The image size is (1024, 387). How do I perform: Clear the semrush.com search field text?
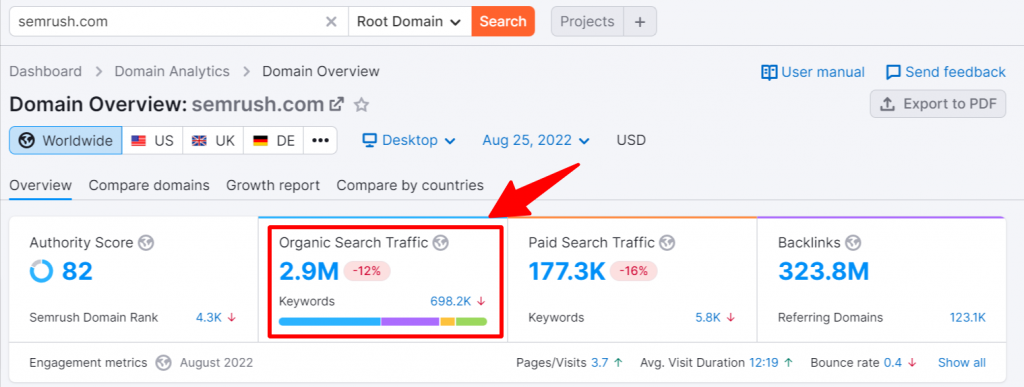(x=331, y=22)
